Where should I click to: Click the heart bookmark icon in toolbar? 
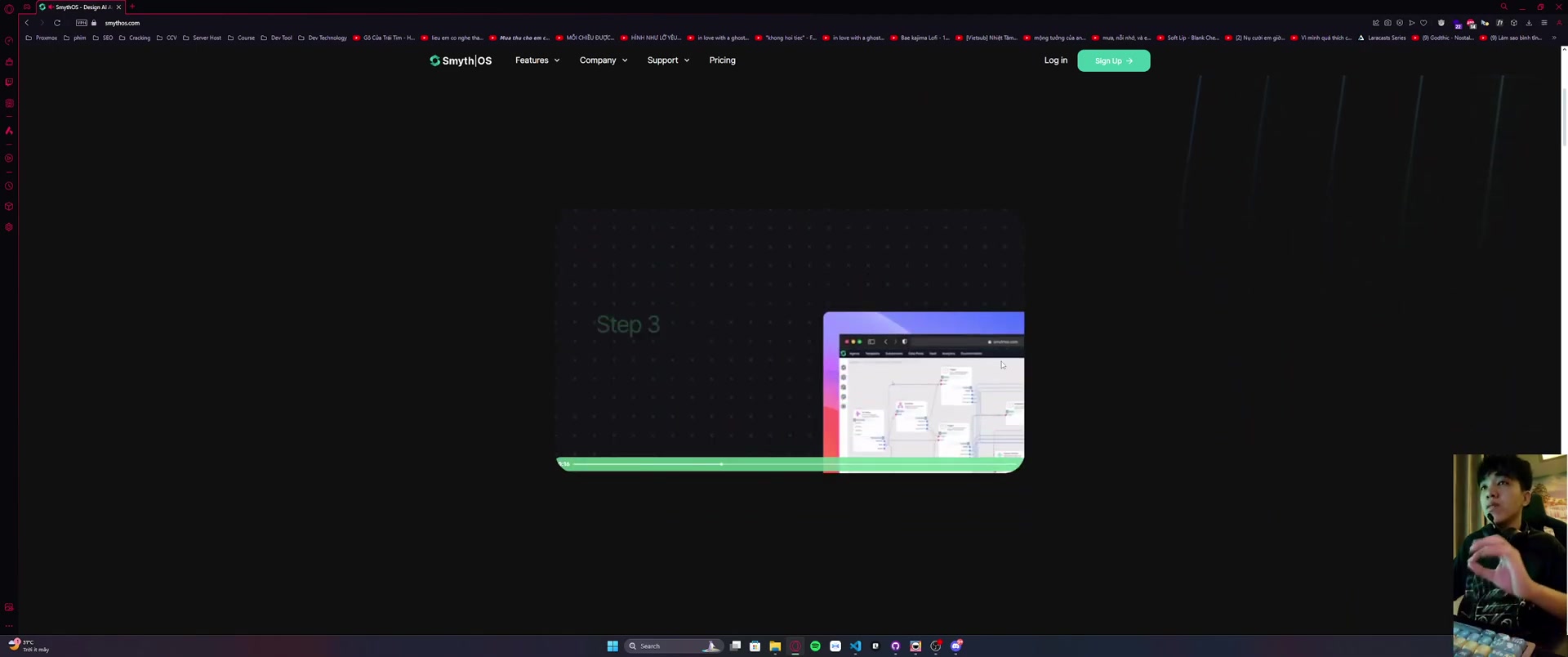click(x=1423, y=23)
